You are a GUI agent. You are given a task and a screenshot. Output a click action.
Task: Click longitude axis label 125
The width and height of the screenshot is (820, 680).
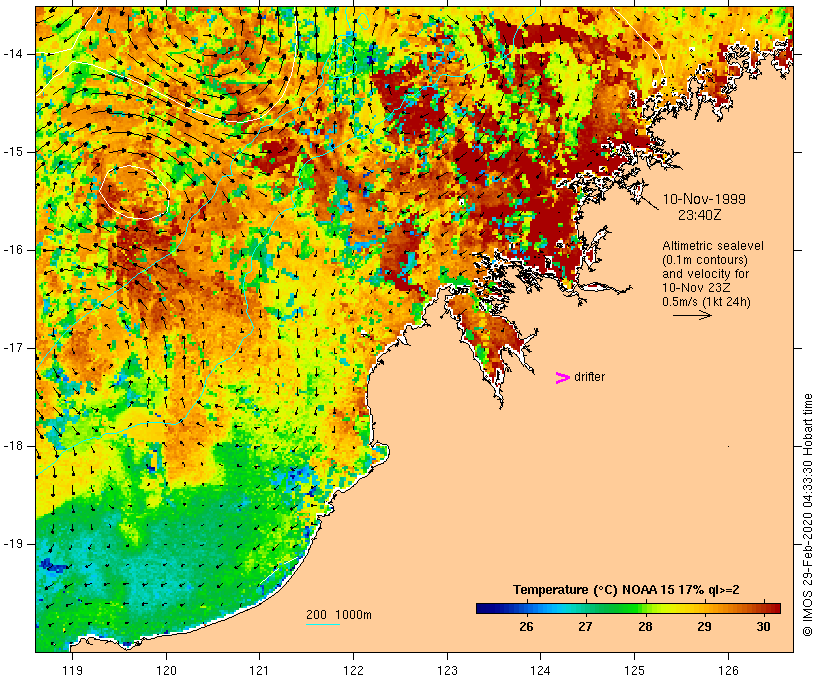(635, 670)
